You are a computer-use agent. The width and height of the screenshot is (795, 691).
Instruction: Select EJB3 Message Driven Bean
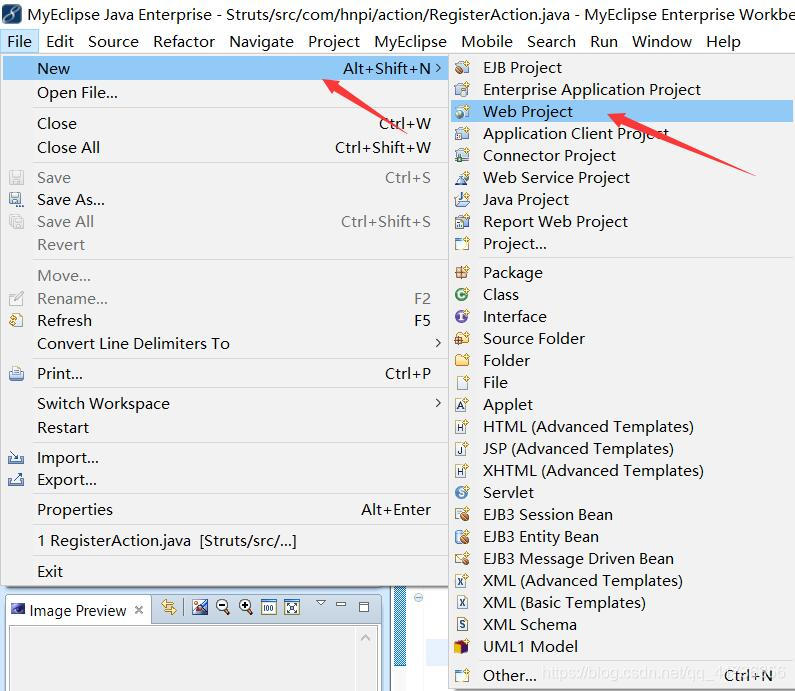(621, 559)
